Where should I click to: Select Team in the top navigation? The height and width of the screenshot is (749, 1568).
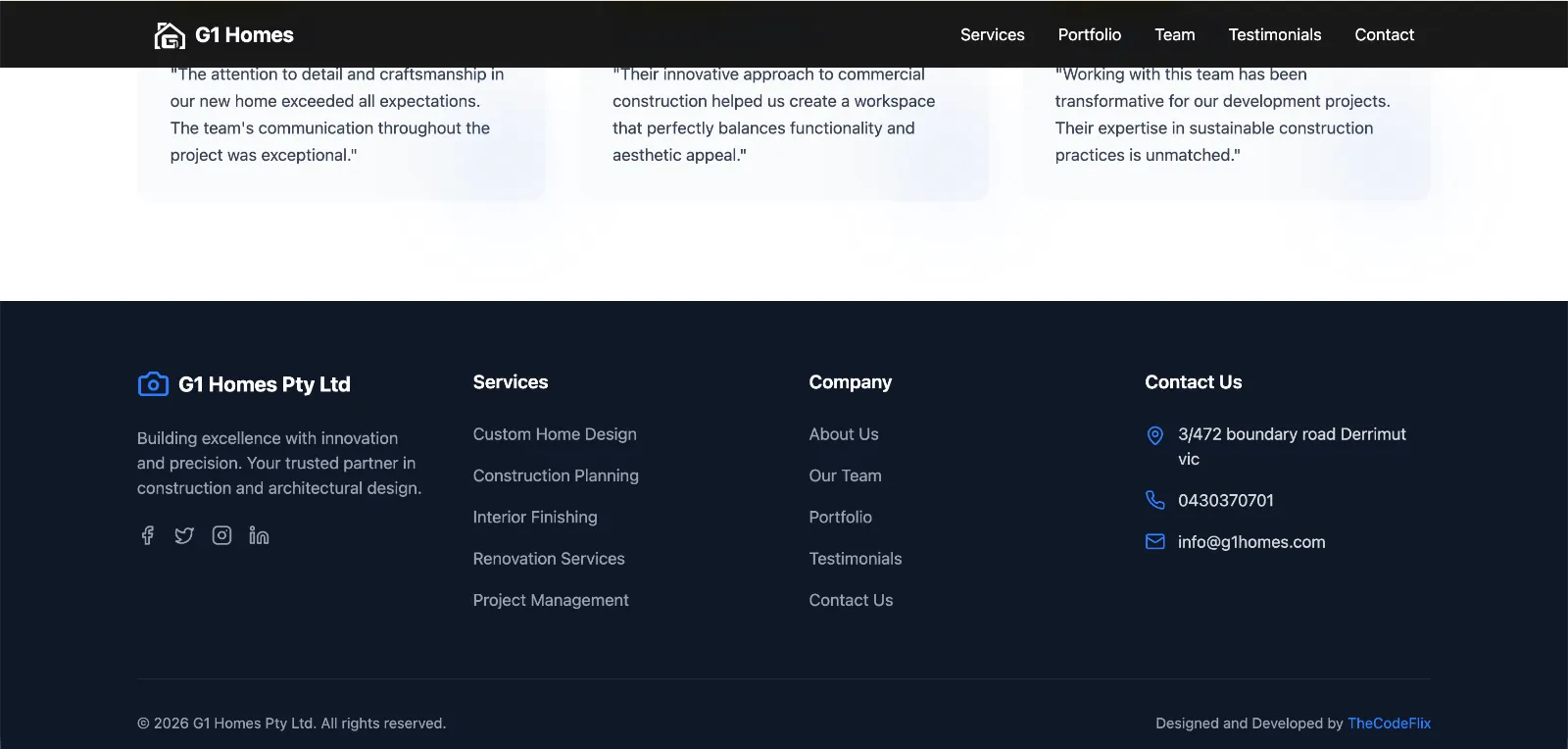click(1174, 35)
